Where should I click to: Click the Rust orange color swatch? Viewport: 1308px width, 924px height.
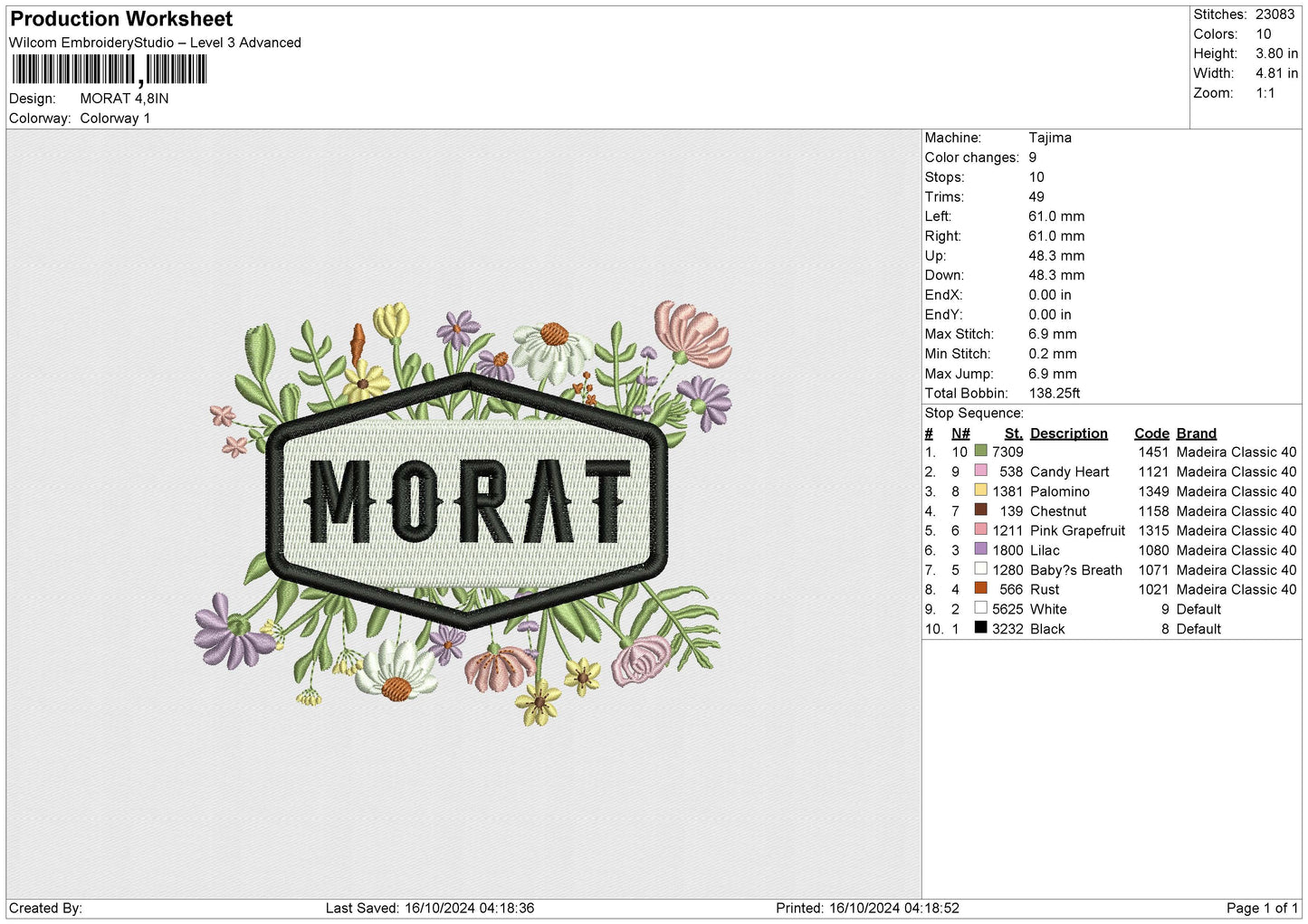(980, 588)
